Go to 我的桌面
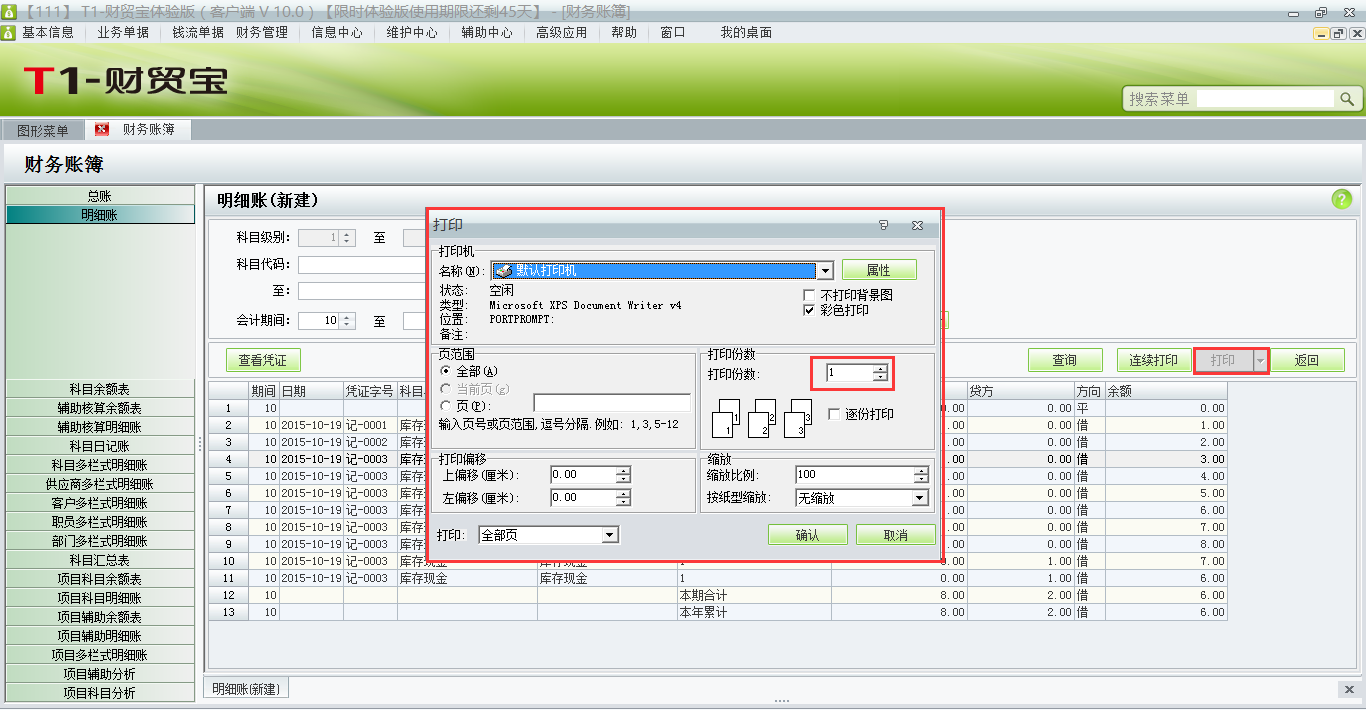1366x710 pixels. [746, 32]
